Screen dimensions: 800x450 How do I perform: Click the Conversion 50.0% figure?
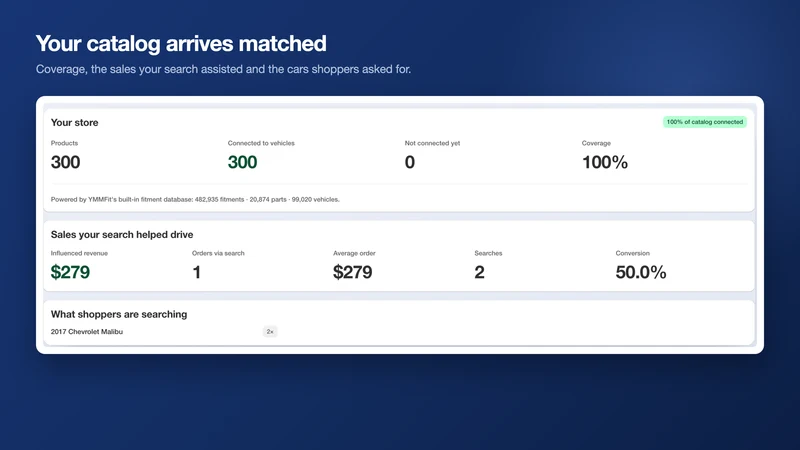[x=641, y=272]
